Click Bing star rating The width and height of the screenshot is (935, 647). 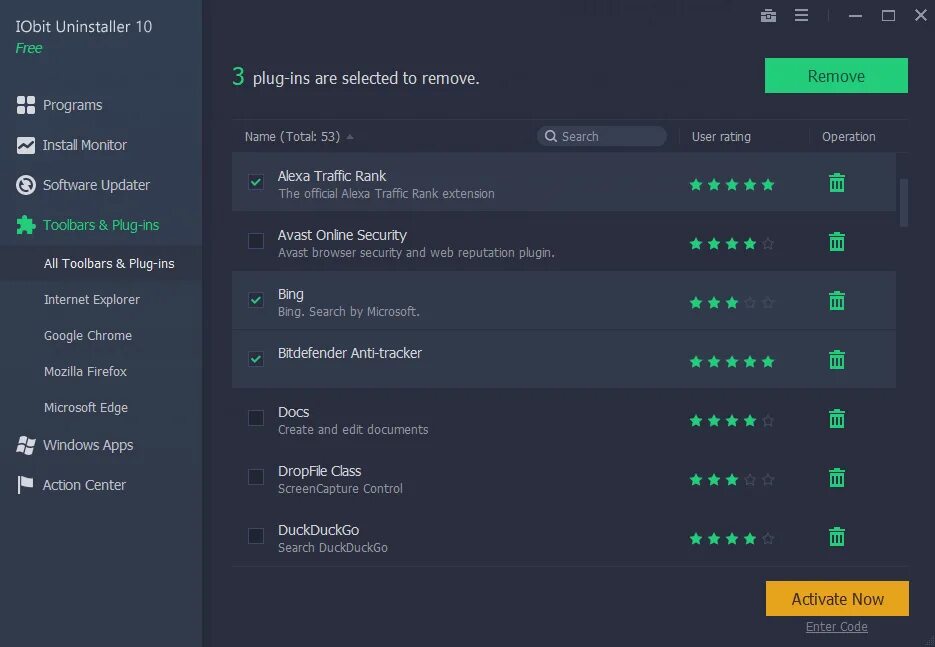732,303
